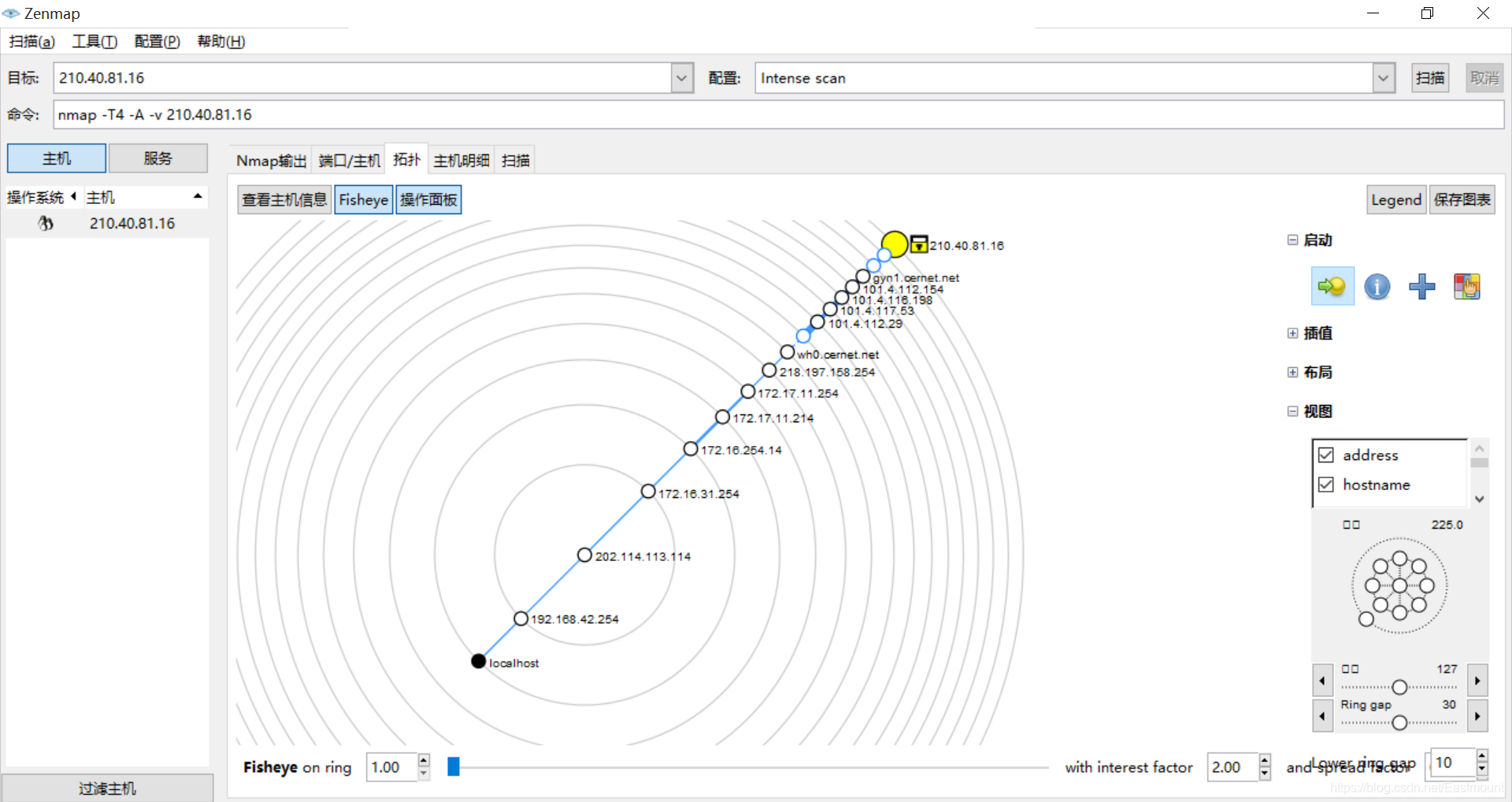Open the 工具(T) menu
The image size is (1512, 802).
(x=94, y=42)
